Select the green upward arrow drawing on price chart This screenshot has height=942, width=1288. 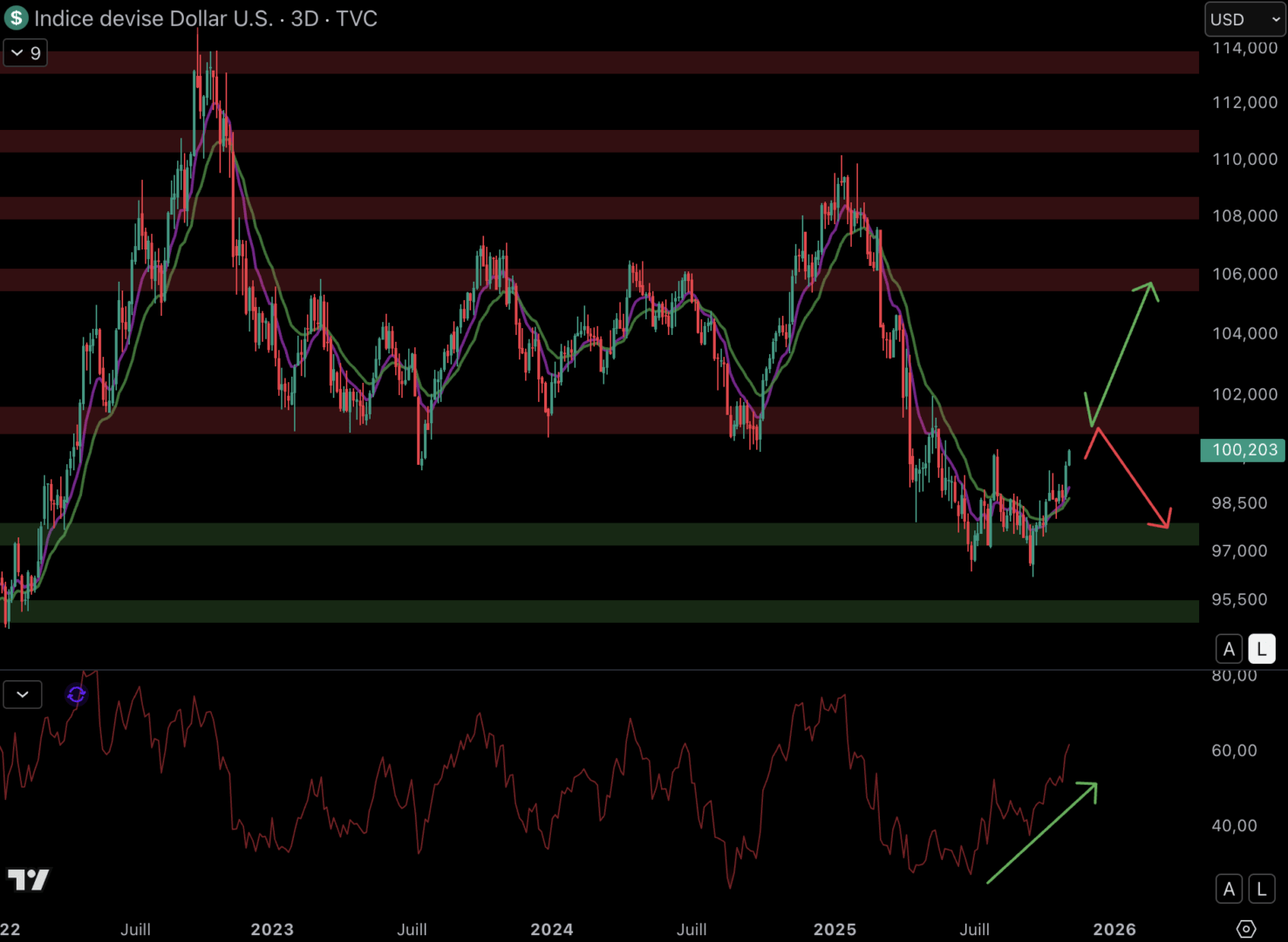point(1122,353)
